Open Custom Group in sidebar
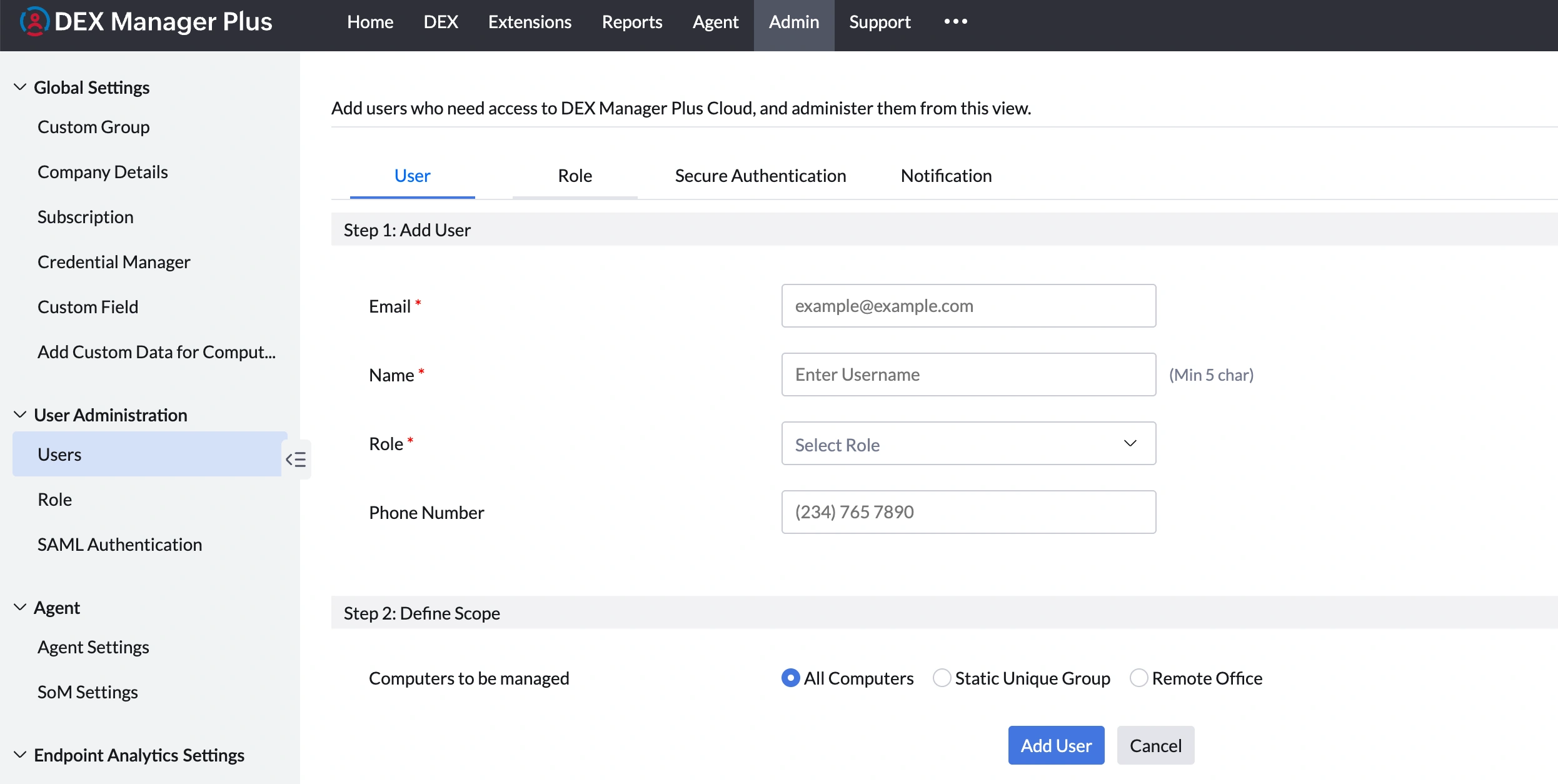Viewport: 1558px width, 784px height. tap(94, 127)
